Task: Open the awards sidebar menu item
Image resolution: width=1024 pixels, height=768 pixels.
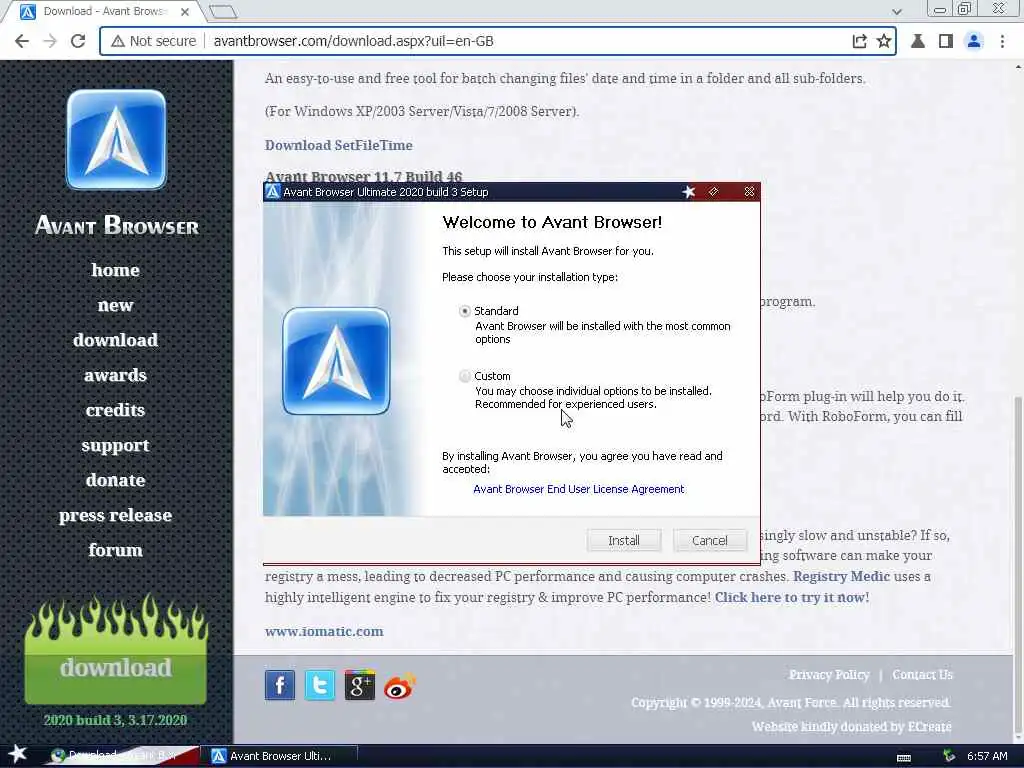Action: pos(116,375)
